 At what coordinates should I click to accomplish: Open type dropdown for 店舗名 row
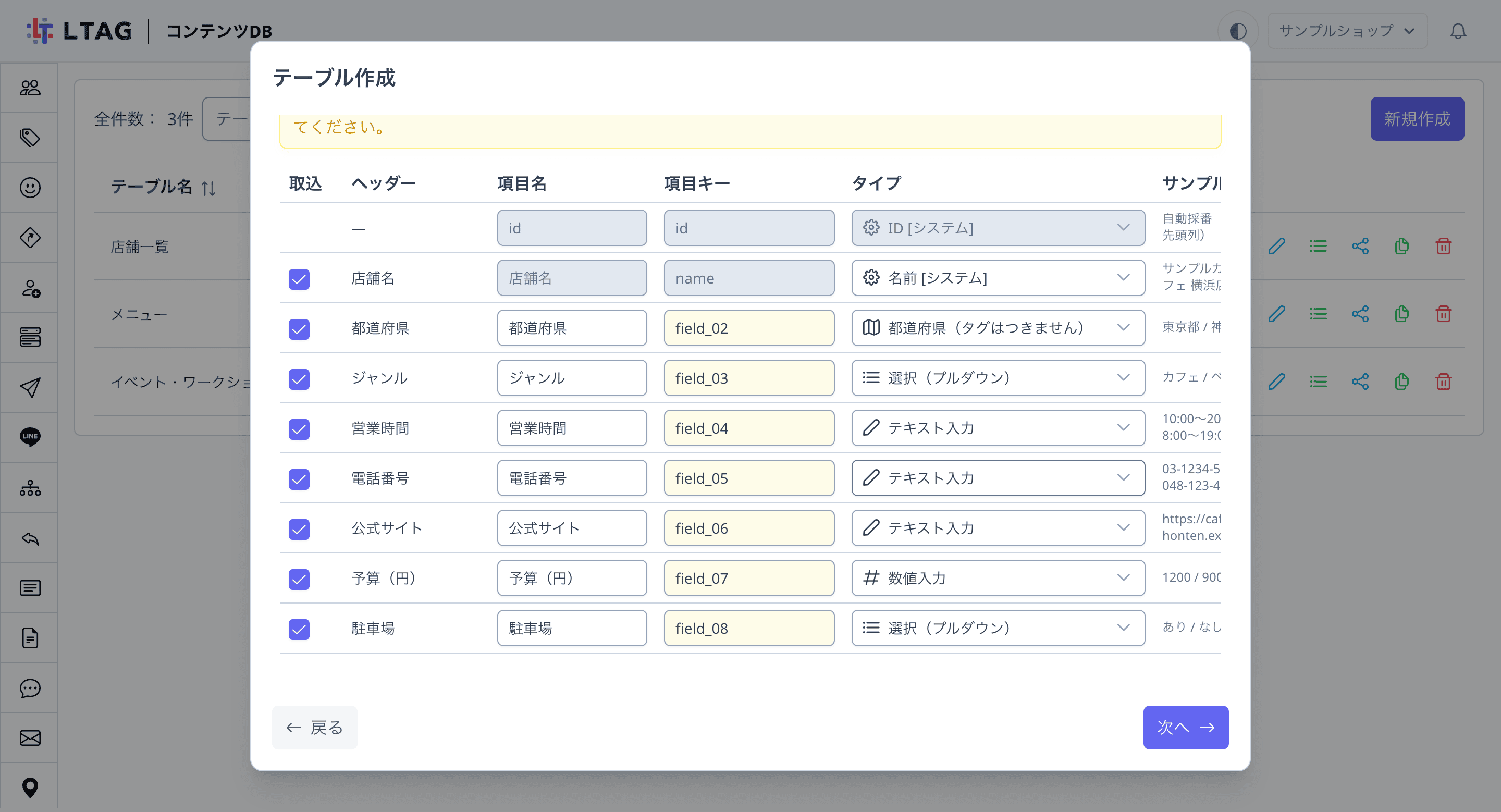(998, 278)
